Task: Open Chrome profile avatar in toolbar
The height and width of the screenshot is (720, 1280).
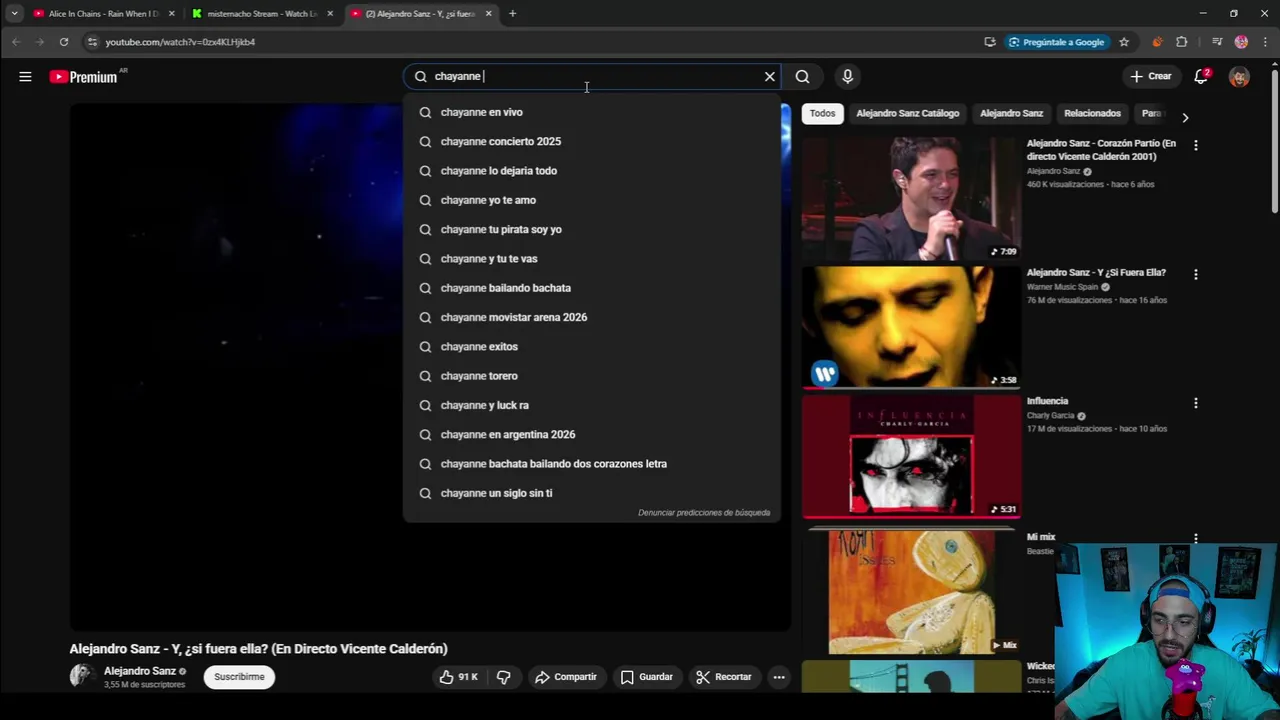Action: (1241, 42)
